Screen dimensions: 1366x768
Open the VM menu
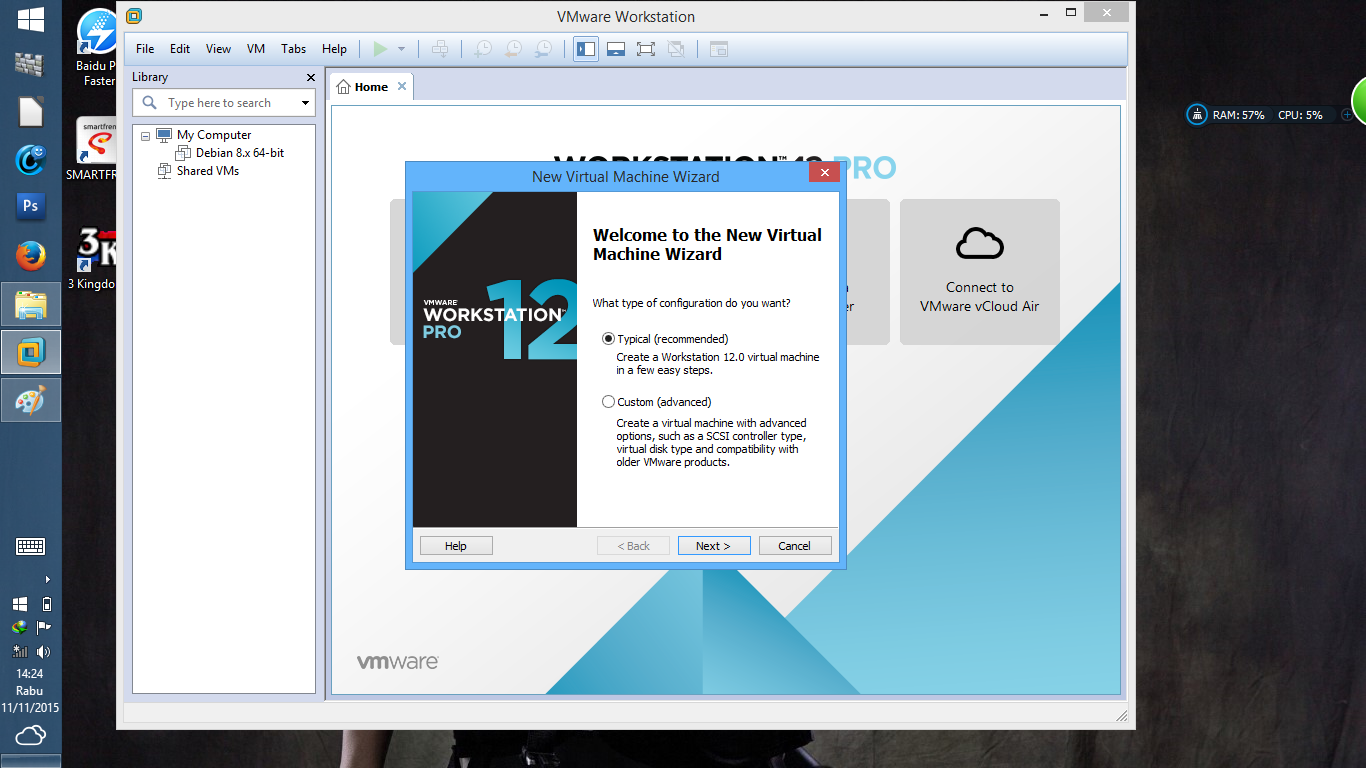256,49
